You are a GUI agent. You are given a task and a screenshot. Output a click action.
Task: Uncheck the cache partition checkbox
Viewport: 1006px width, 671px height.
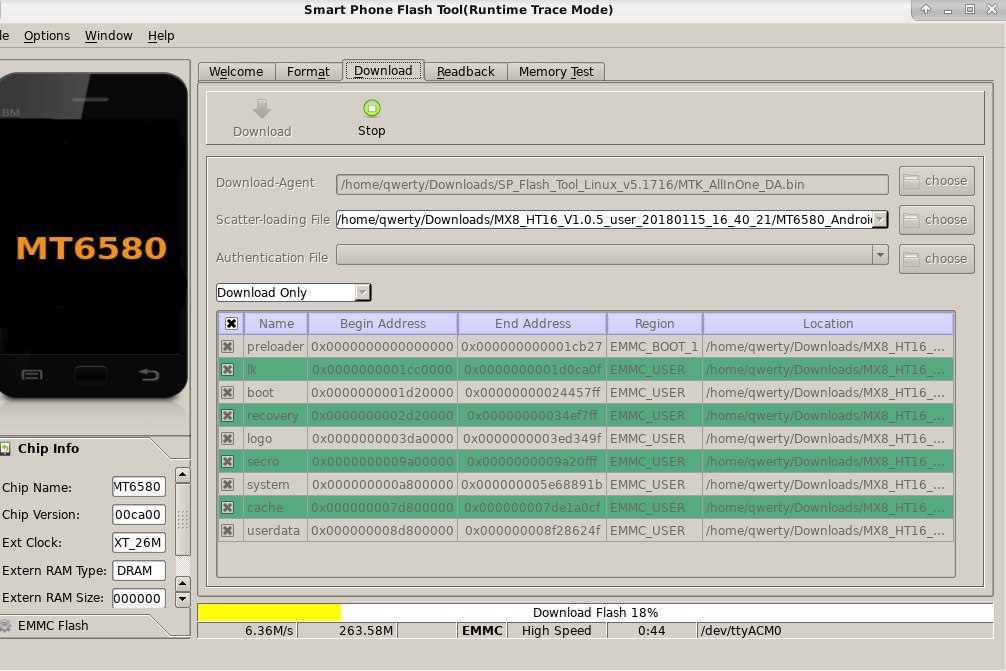(227, 508)
